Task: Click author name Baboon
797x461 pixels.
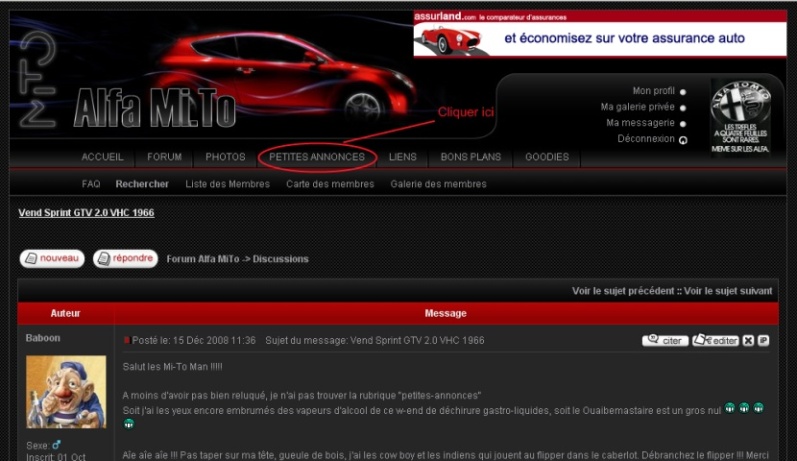Action: click(x=43, y=338)
